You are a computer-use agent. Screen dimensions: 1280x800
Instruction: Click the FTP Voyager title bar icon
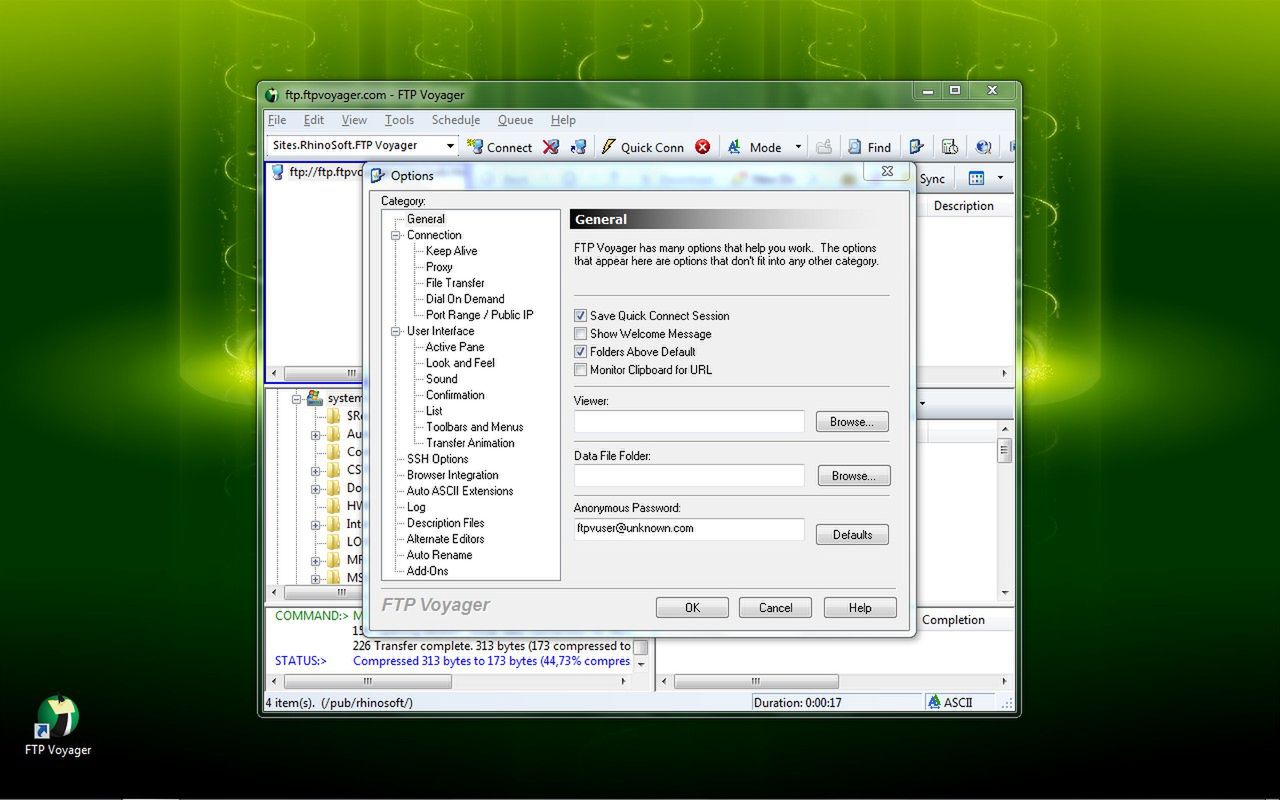pyautogui.click(x=272, y=95)
